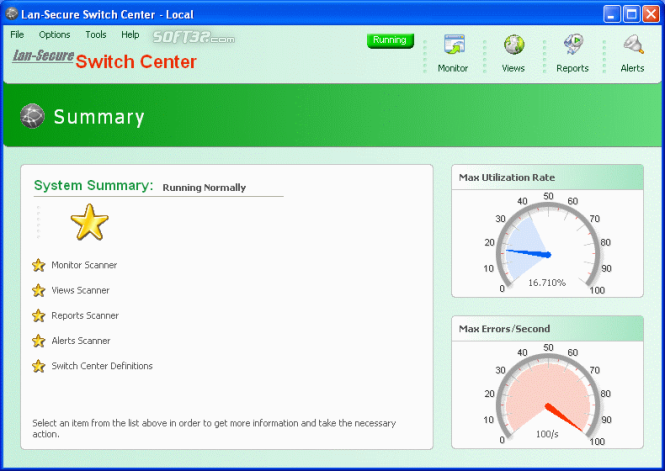This screenshot has height=471, width=665.
Task: Click the Max Utilization Rate panel header
Action: pyautogui.click(x=548, y=178)
